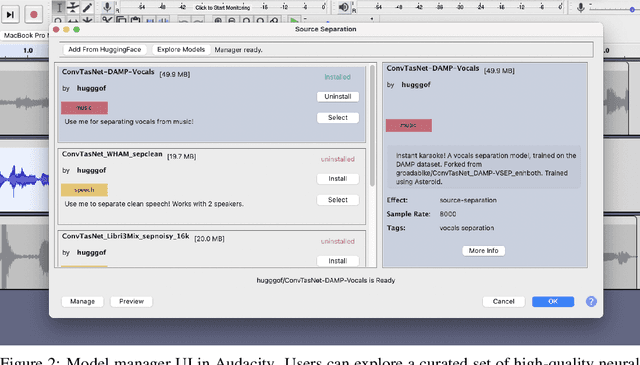640x365 pixels.
Task: Click the red music tag in the DAMP-Vocals card
Action: pyautogui.click(x=84, y=108)
